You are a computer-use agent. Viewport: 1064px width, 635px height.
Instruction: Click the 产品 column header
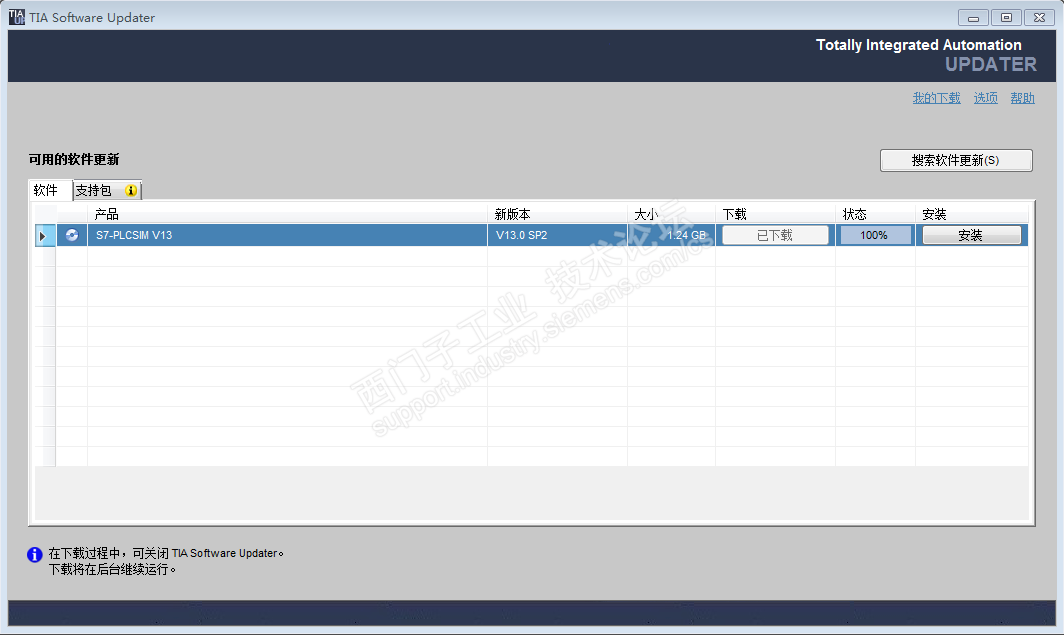pos(287,214)
